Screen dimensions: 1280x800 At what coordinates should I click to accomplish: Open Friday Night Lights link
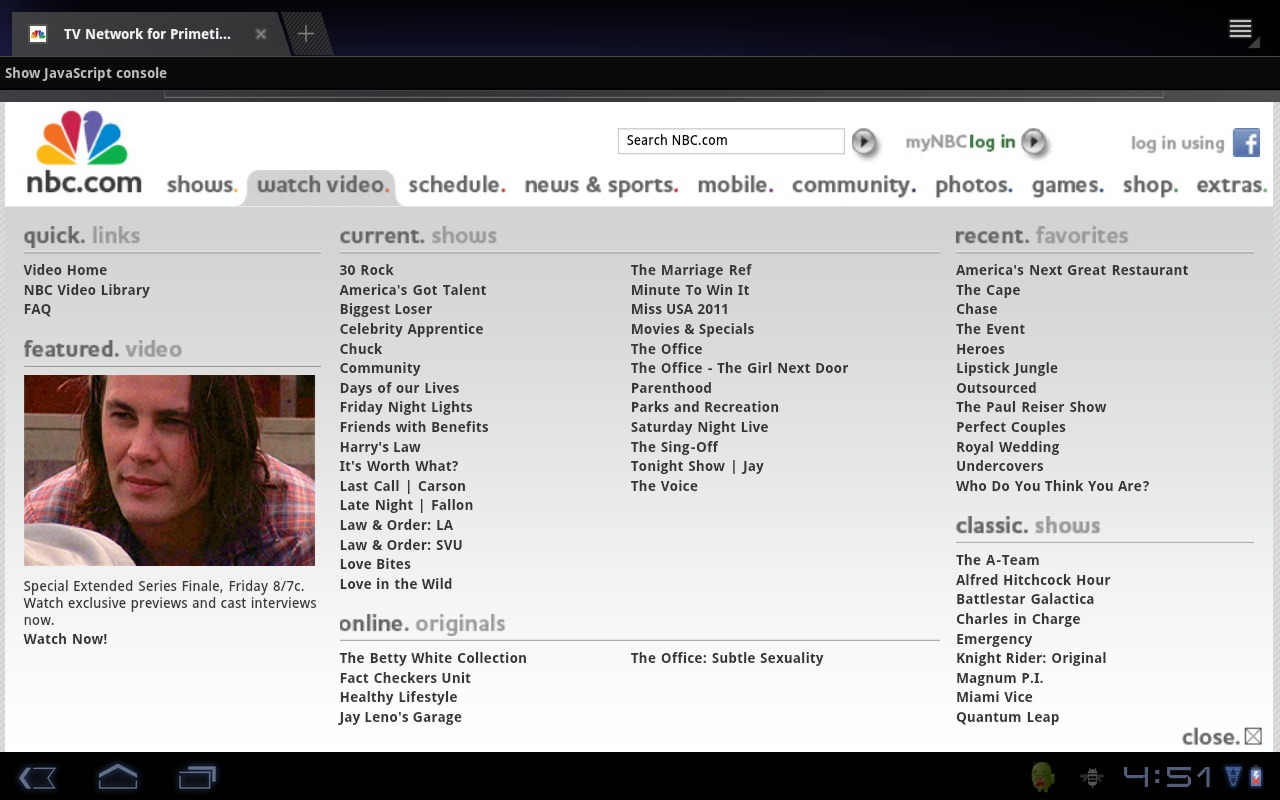coord(406,407)
